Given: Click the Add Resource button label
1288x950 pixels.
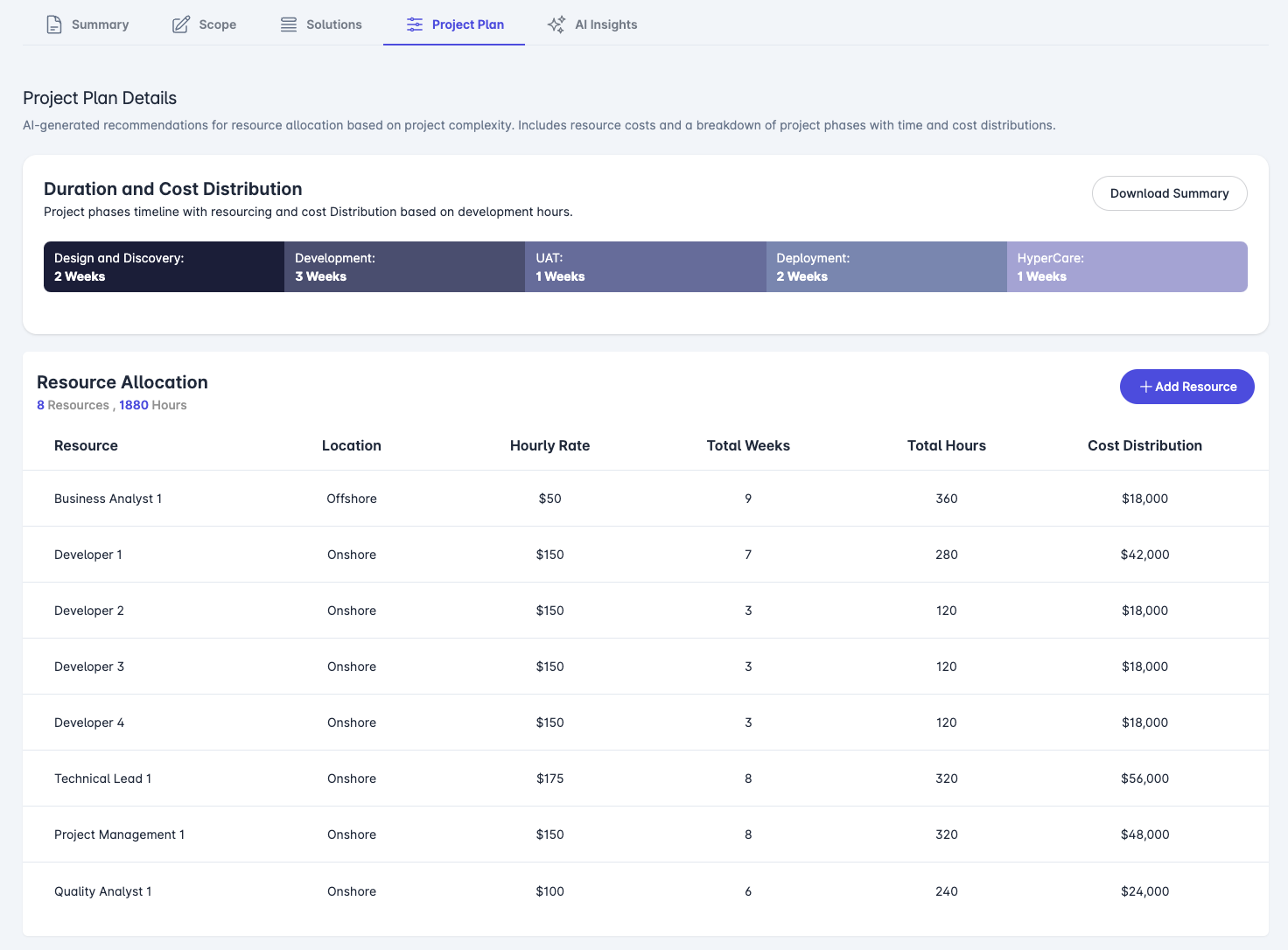Looking at the screenshot, I should click(x=1195, y=387).
